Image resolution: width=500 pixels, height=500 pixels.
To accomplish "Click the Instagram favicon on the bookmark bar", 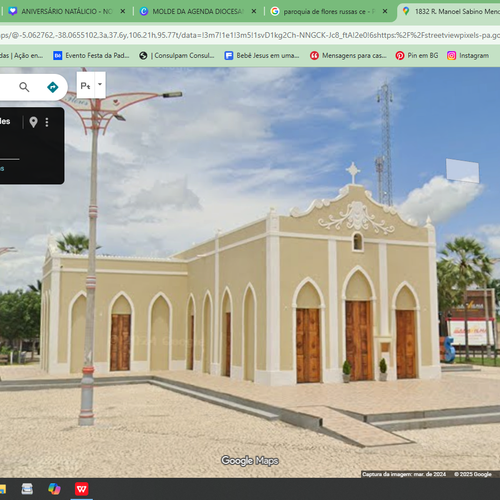I will point(451,56).
